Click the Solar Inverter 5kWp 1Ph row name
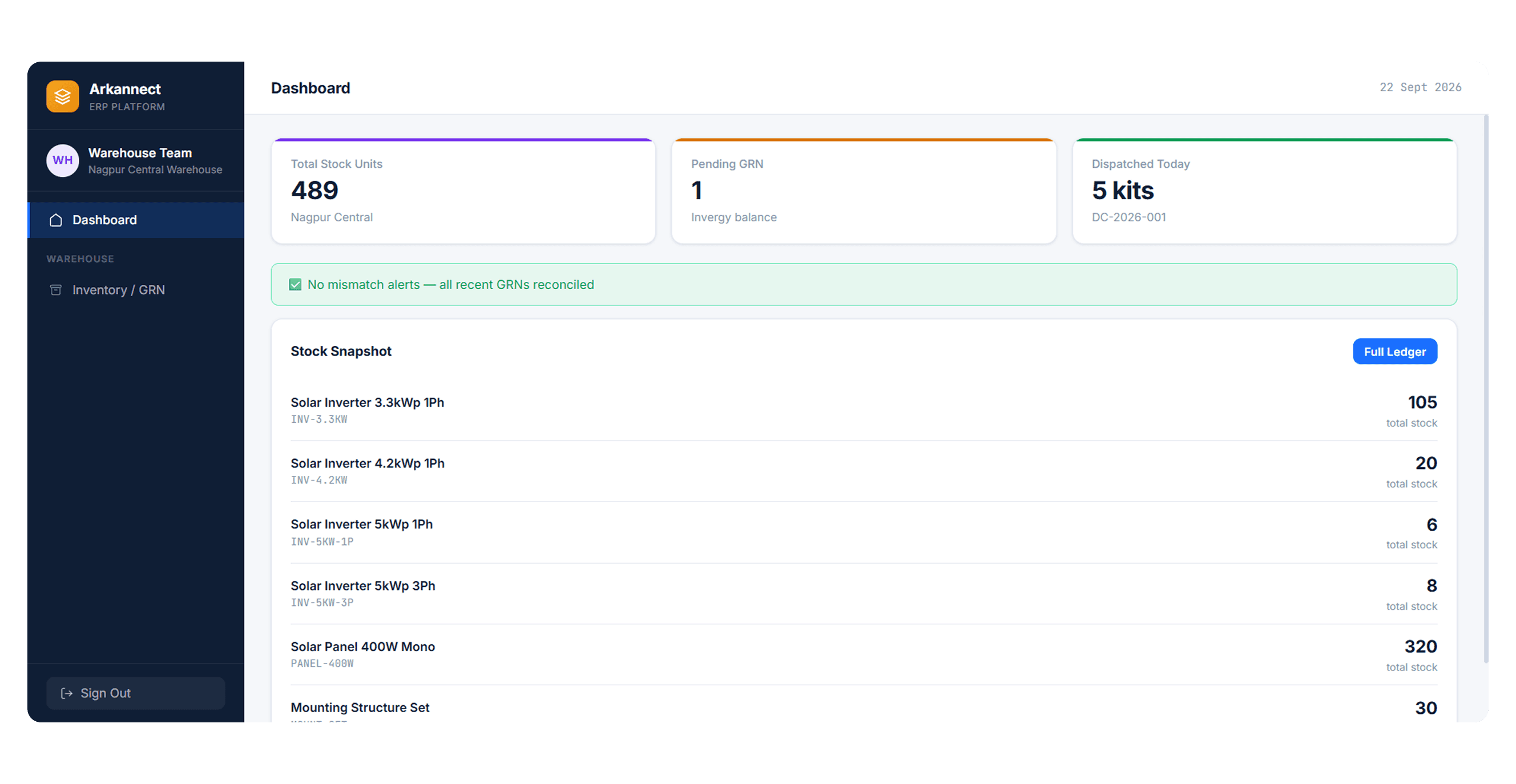Image resolution: width=1516 pixels, height=784 pixels. tap(361, 524)
